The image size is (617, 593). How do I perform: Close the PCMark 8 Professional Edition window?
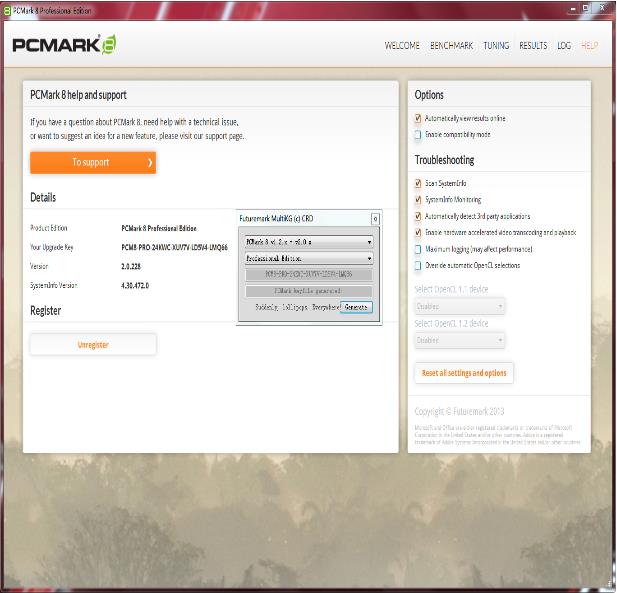(602, 7)
